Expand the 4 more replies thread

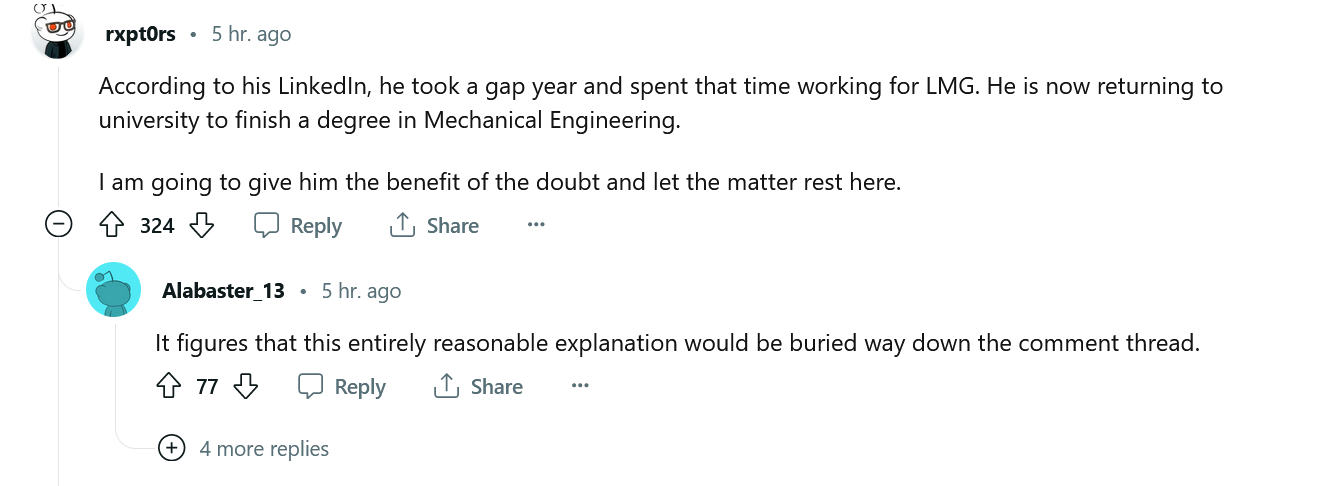coord(172,448)
